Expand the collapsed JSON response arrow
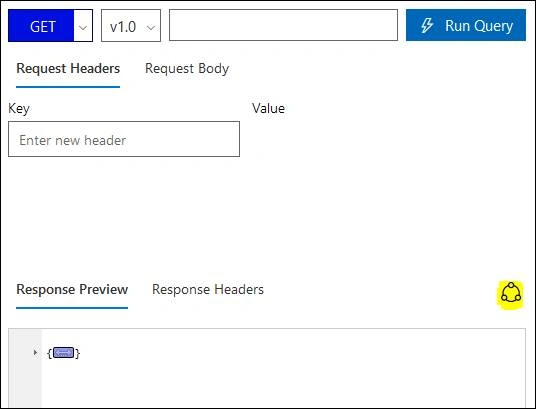 coord(35,352)
